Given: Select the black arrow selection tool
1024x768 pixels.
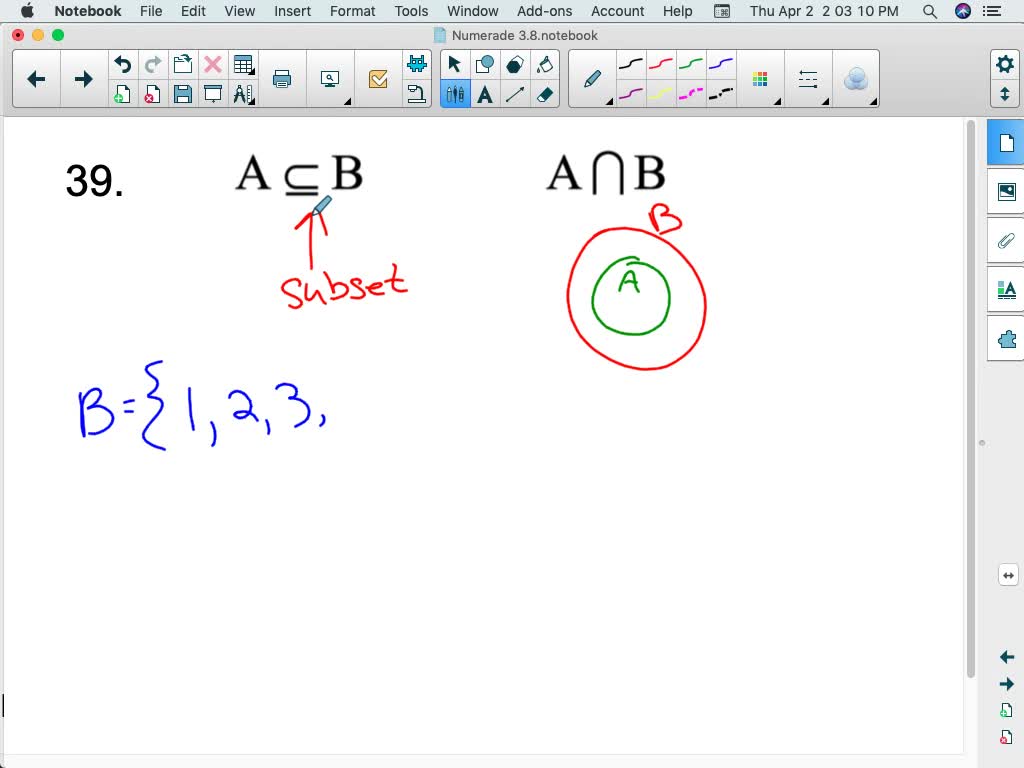Looking at the screenshot, I should point(453,63).
